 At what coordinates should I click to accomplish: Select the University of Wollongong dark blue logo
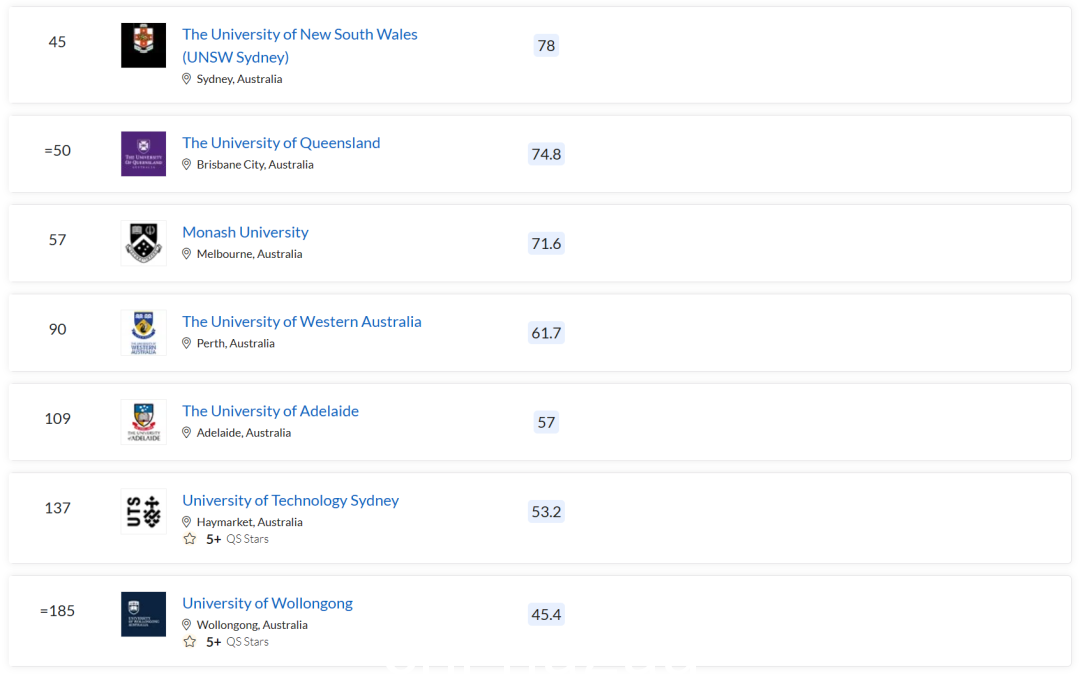coord(143,614)
